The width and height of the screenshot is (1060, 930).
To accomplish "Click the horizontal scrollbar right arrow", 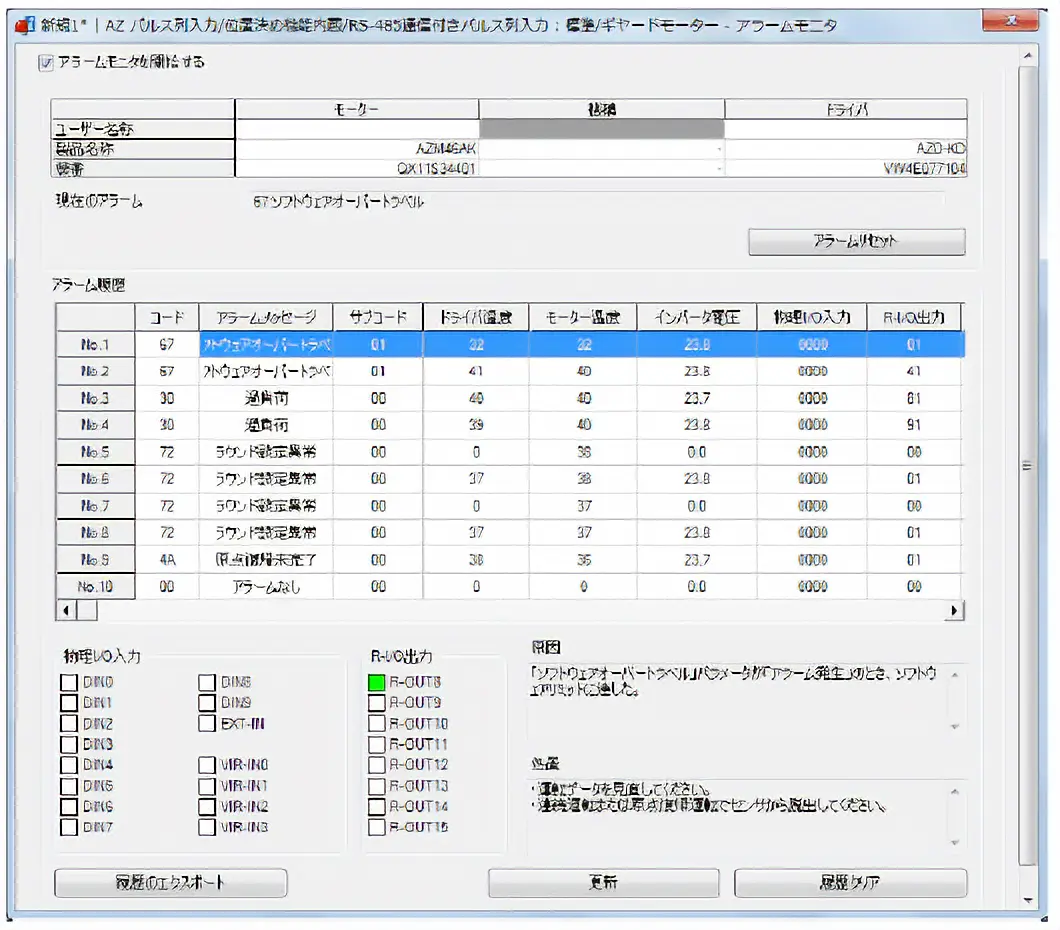I will coord(953,609).
